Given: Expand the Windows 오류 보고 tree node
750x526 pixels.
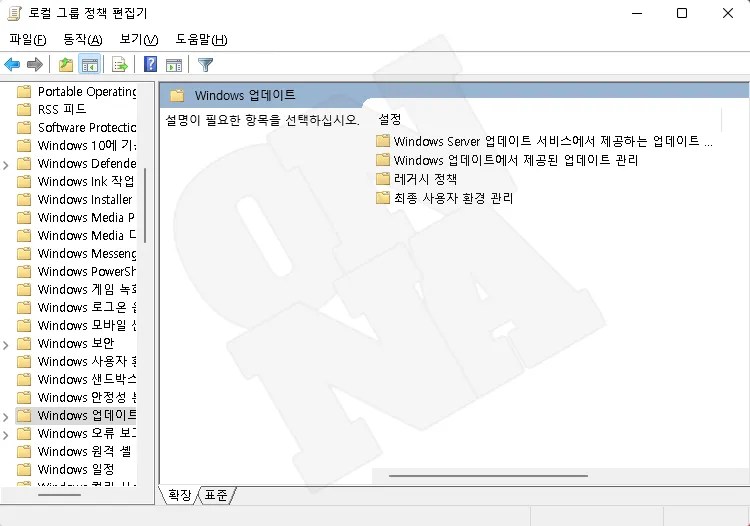Looking at the screenshot, I should click(6, 435).
